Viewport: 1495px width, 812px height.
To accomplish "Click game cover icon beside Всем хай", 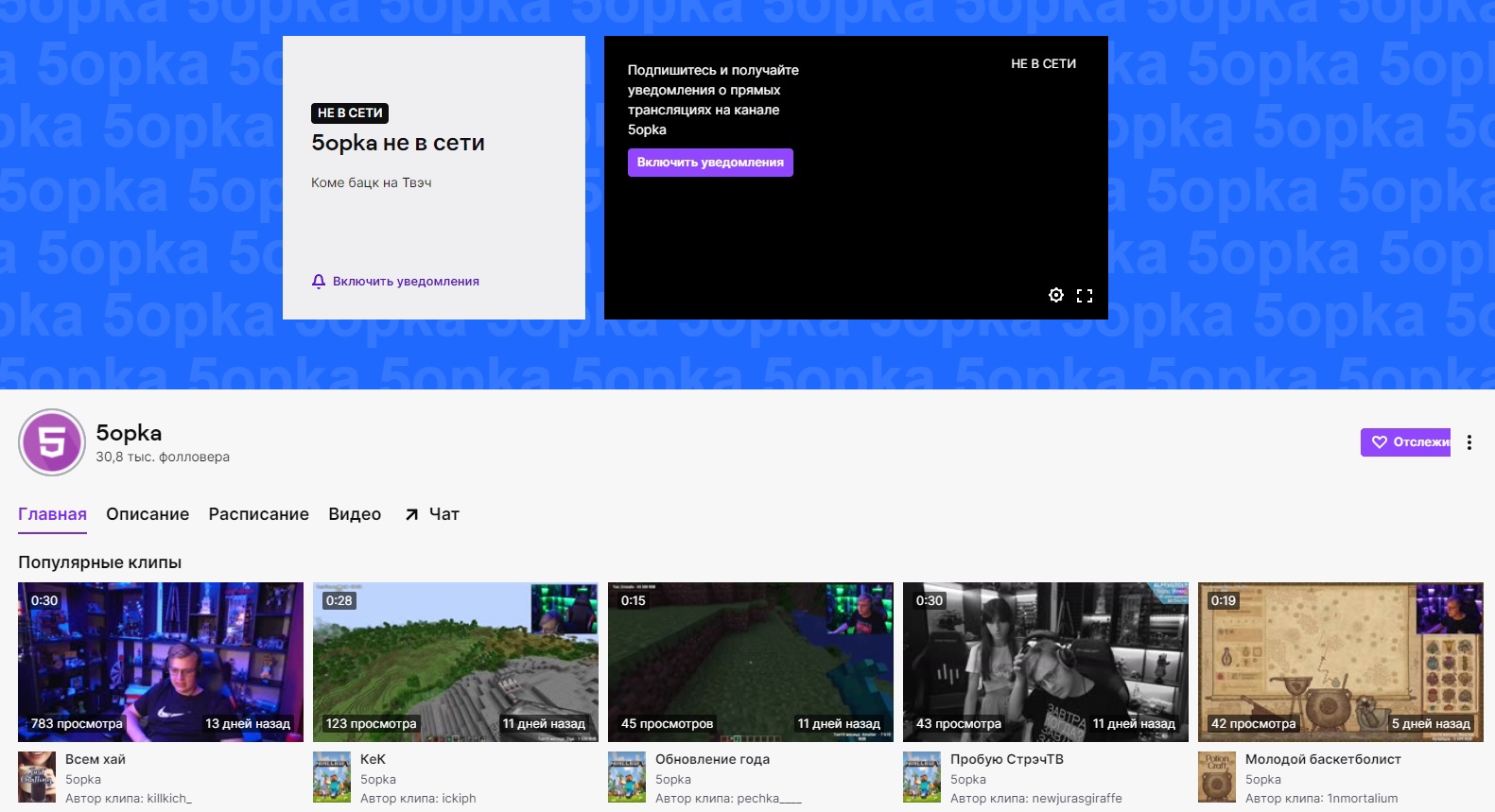I will coord(37,777).
